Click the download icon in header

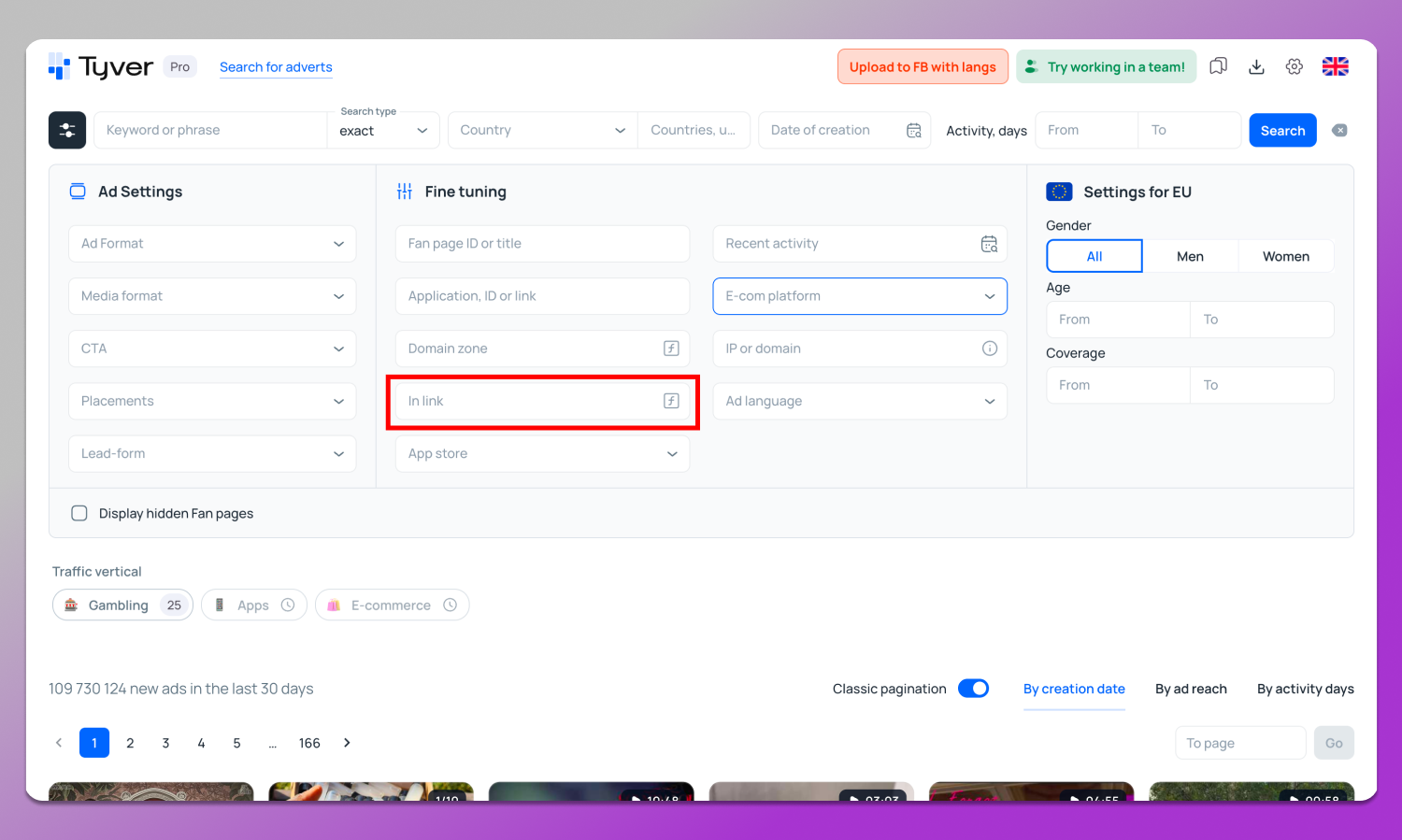[x=1256, y=66]
